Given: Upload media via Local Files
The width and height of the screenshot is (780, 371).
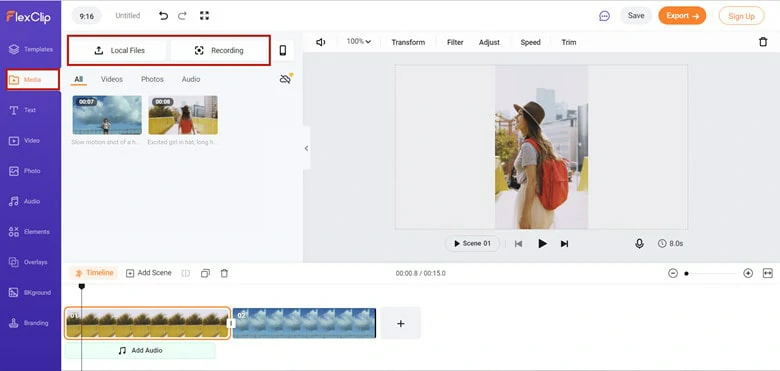Looking at the screenshot, I should [118, 50].
